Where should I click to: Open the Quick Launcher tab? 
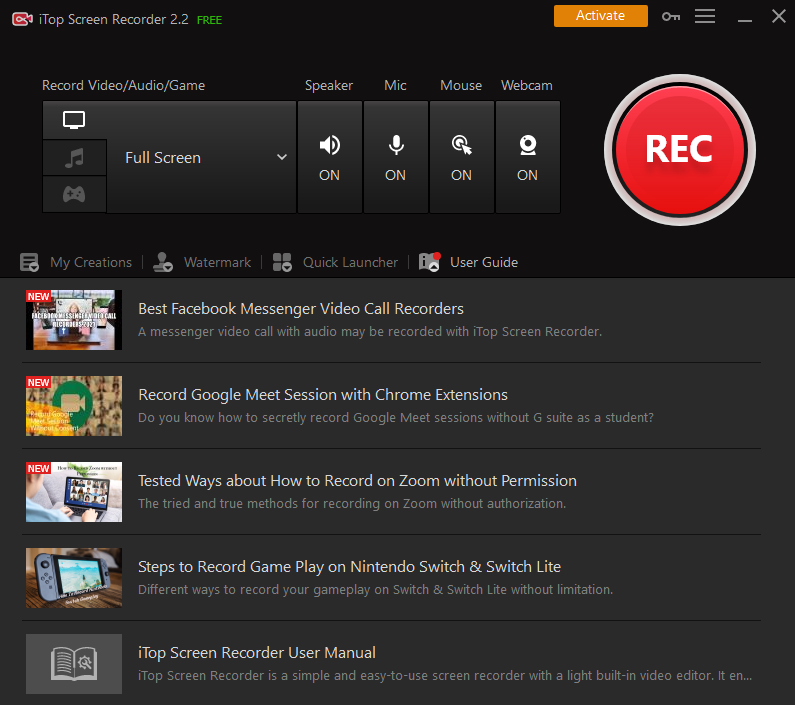click(337, 262)
